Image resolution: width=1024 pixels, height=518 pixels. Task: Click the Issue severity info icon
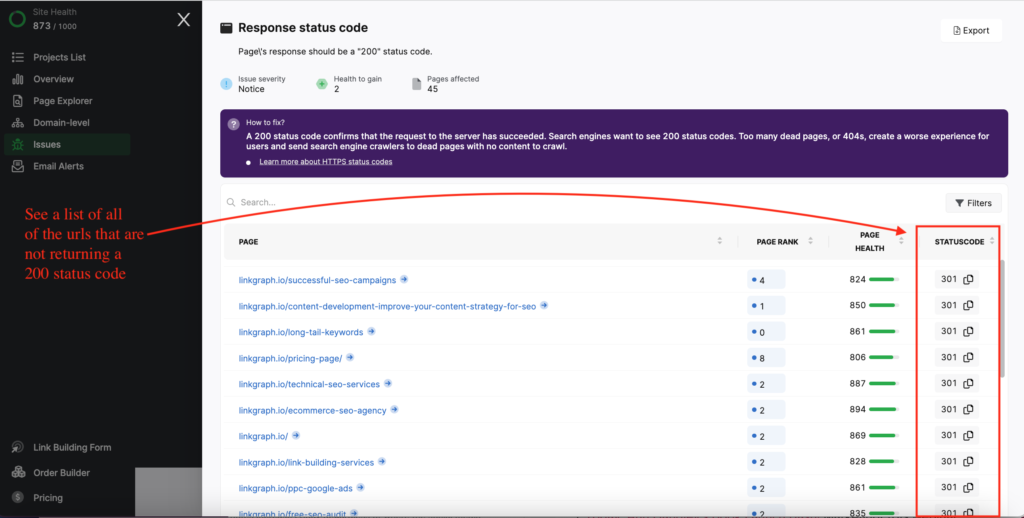[227, 84]
